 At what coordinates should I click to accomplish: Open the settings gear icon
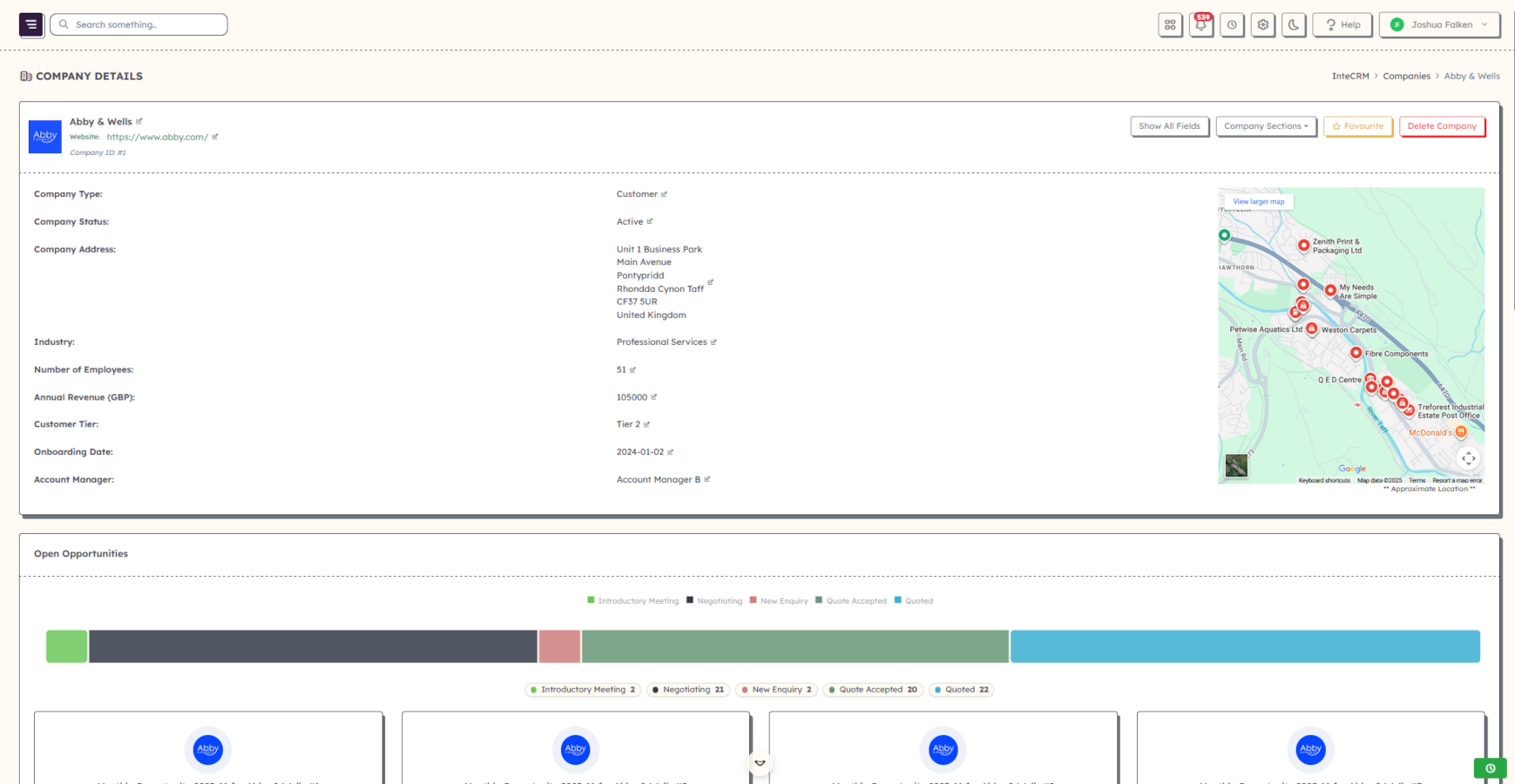[1262, 24]
